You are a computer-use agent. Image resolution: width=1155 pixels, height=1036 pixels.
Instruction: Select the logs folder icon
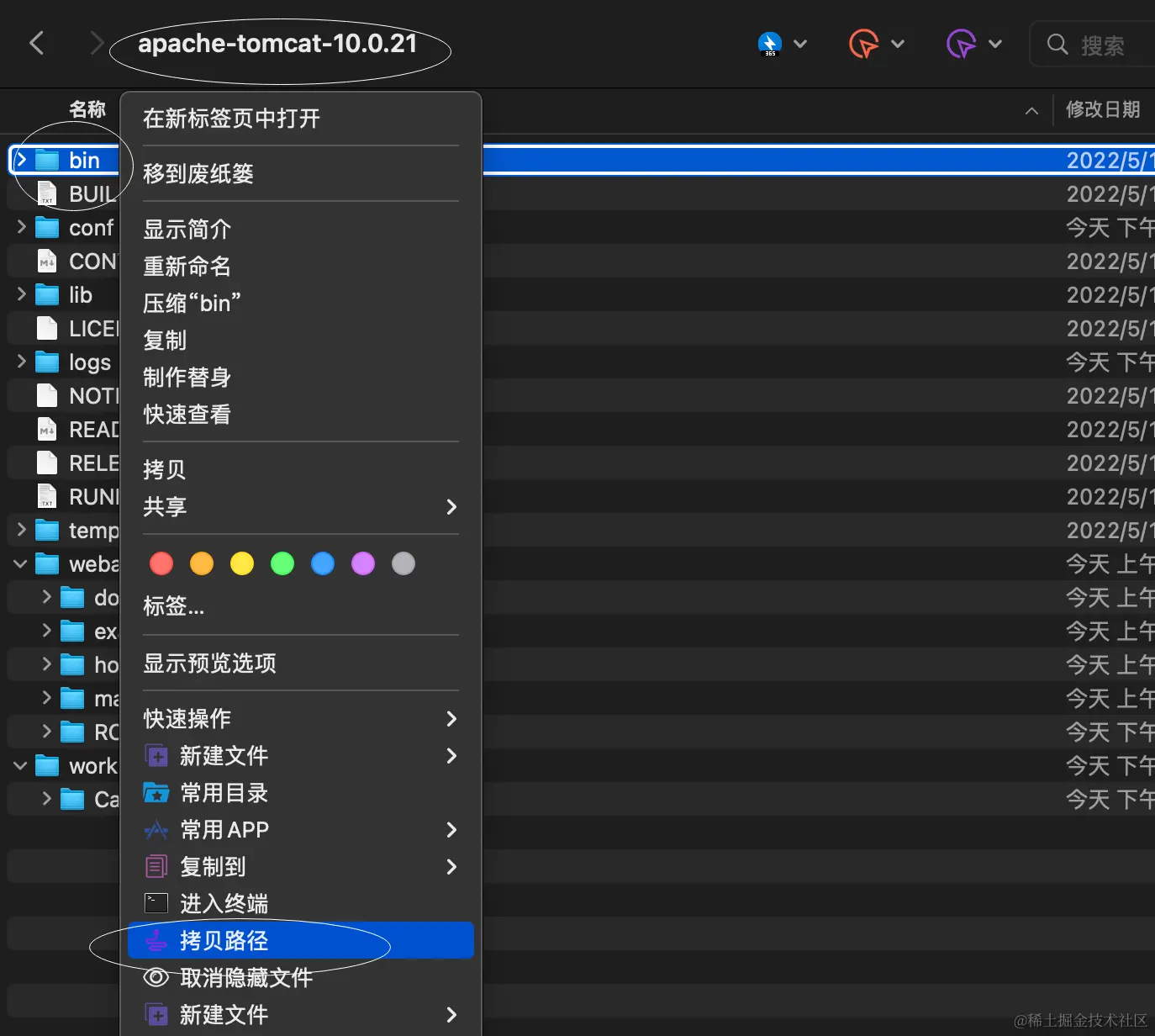[47, 362]
